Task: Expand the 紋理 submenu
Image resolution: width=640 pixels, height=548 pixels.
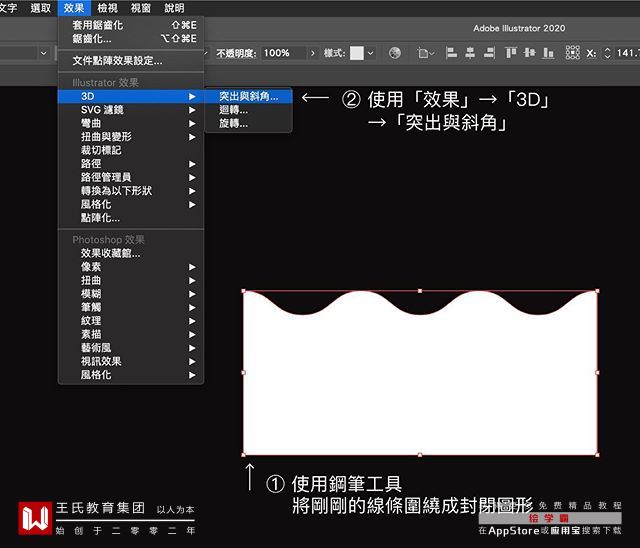Action: pyautogui.click(x=131, y=321)
